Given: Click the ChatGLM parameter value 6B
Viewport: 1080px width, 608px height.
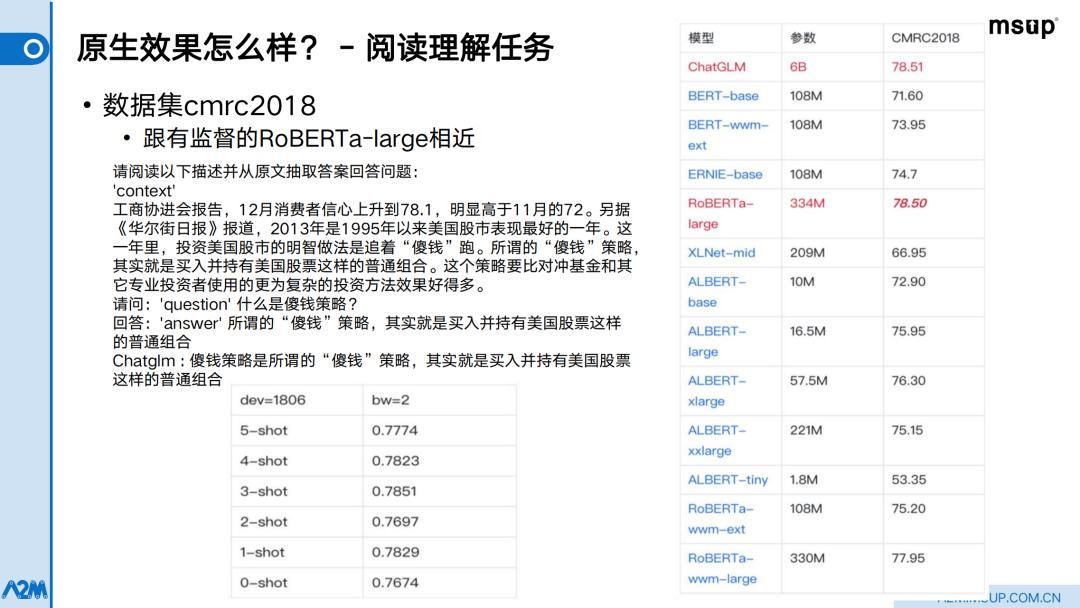Looking at the screenshot, I should point(798,67).
